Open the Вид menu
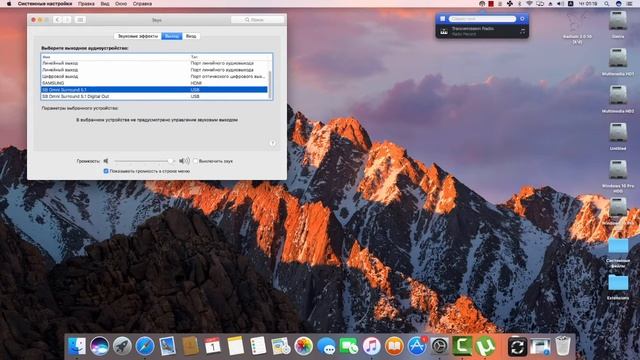The height and width of the screenshot is (360, 640). 105,4
